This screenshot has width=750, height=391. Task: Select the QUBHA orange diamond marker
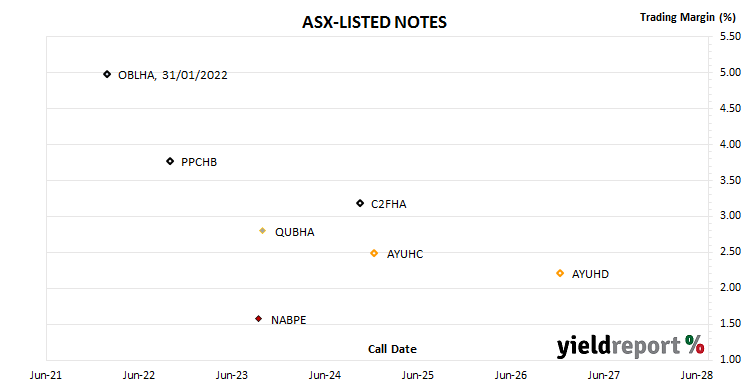[263, 231]
